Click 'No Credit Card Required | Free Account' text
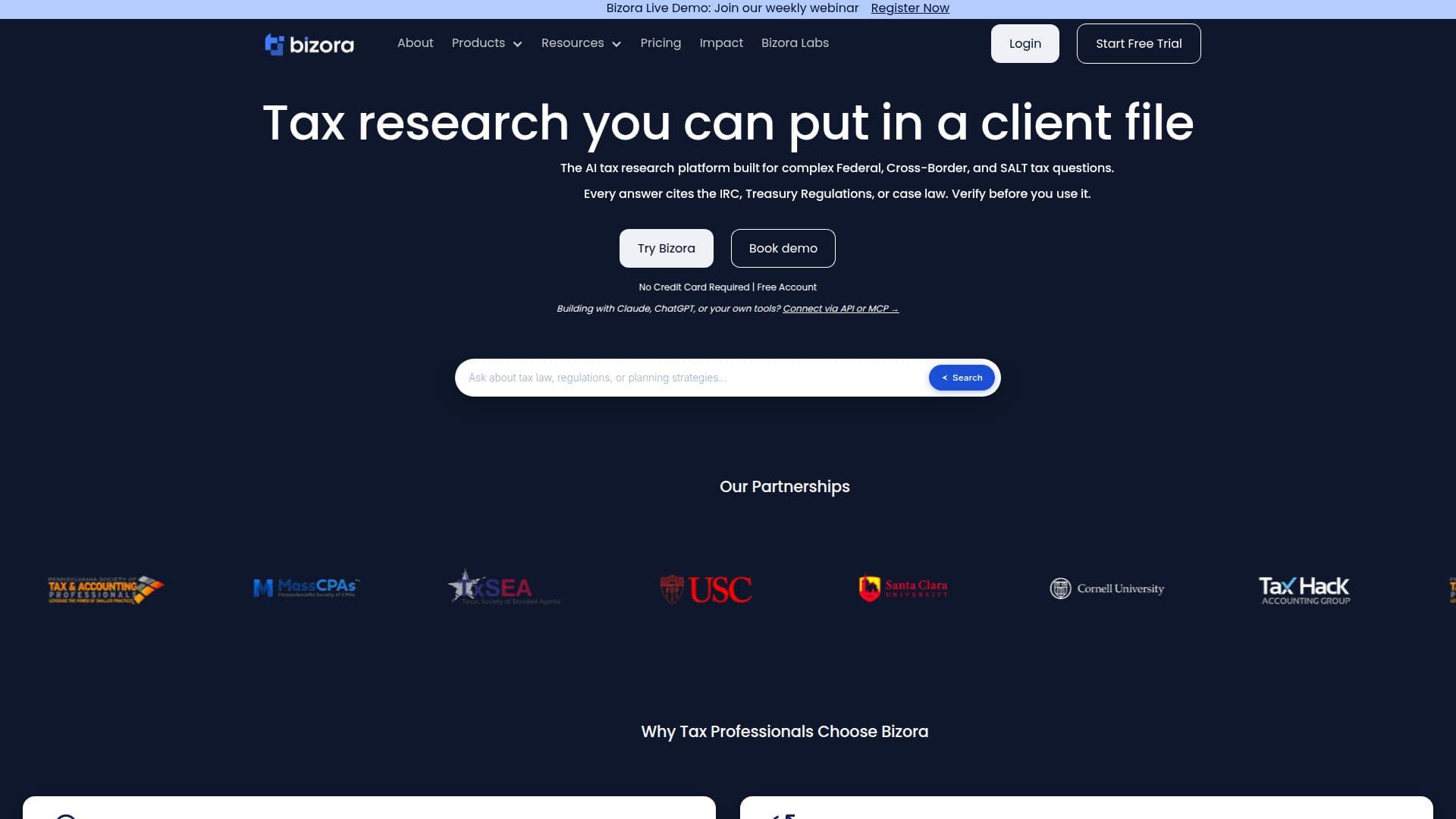Screen dimensions: 1456x819 pos(727,287)
